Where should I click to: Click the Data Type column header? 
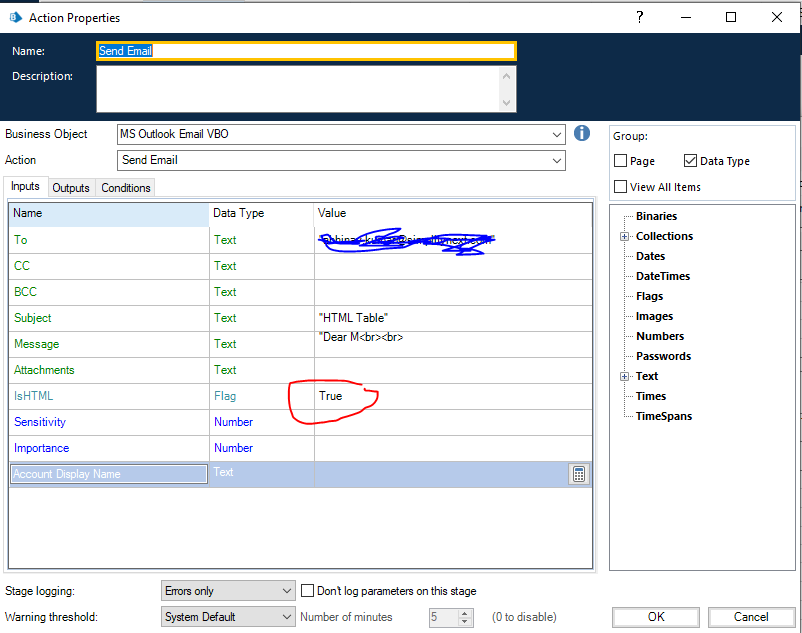point(261,213)
